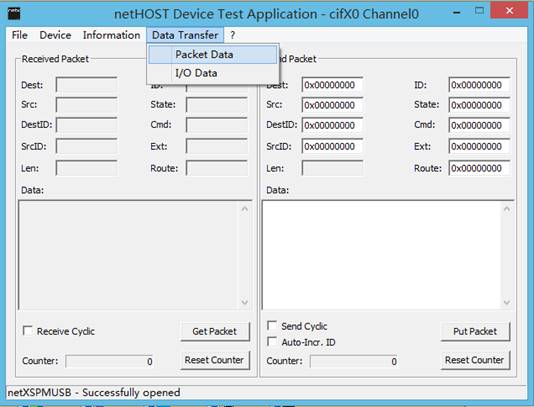
Task: Open the Device menu
Action: pos(55,35)
